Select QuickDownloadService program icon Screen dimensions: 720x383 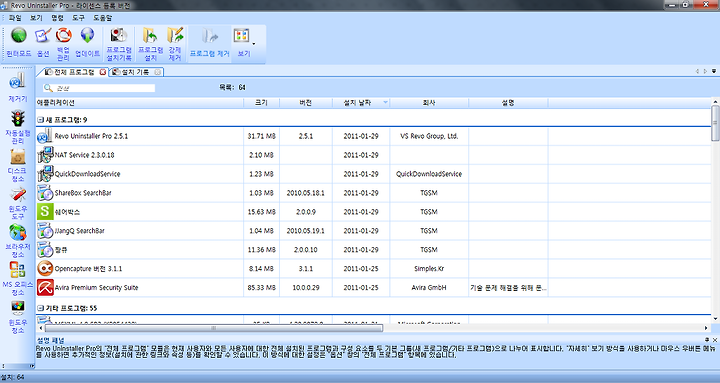coord(45,174)
